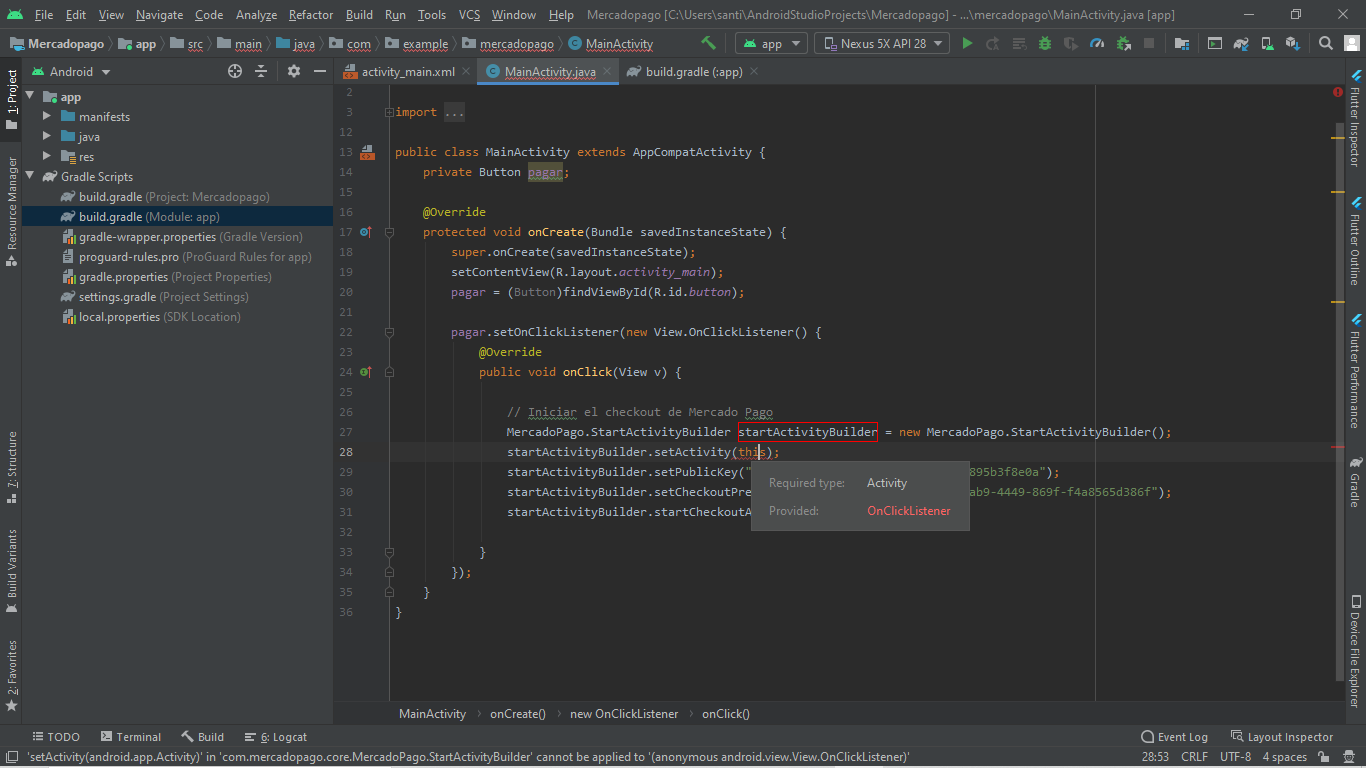This screenshot has width=1366, height=768.
Task: Close the MainActivity.java tab
Action: coord(606,72)
